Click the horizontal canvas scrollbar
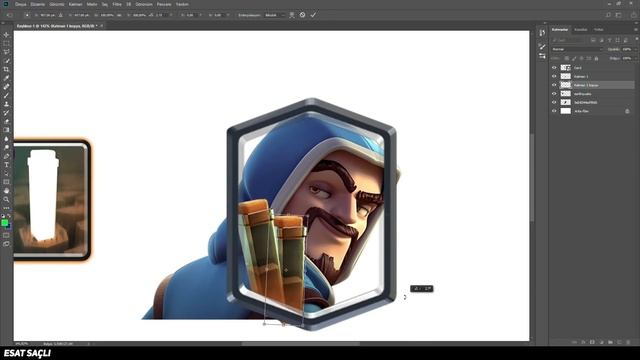Image resolution: width=640 pixels, height=360 pixels. point(301,344)
